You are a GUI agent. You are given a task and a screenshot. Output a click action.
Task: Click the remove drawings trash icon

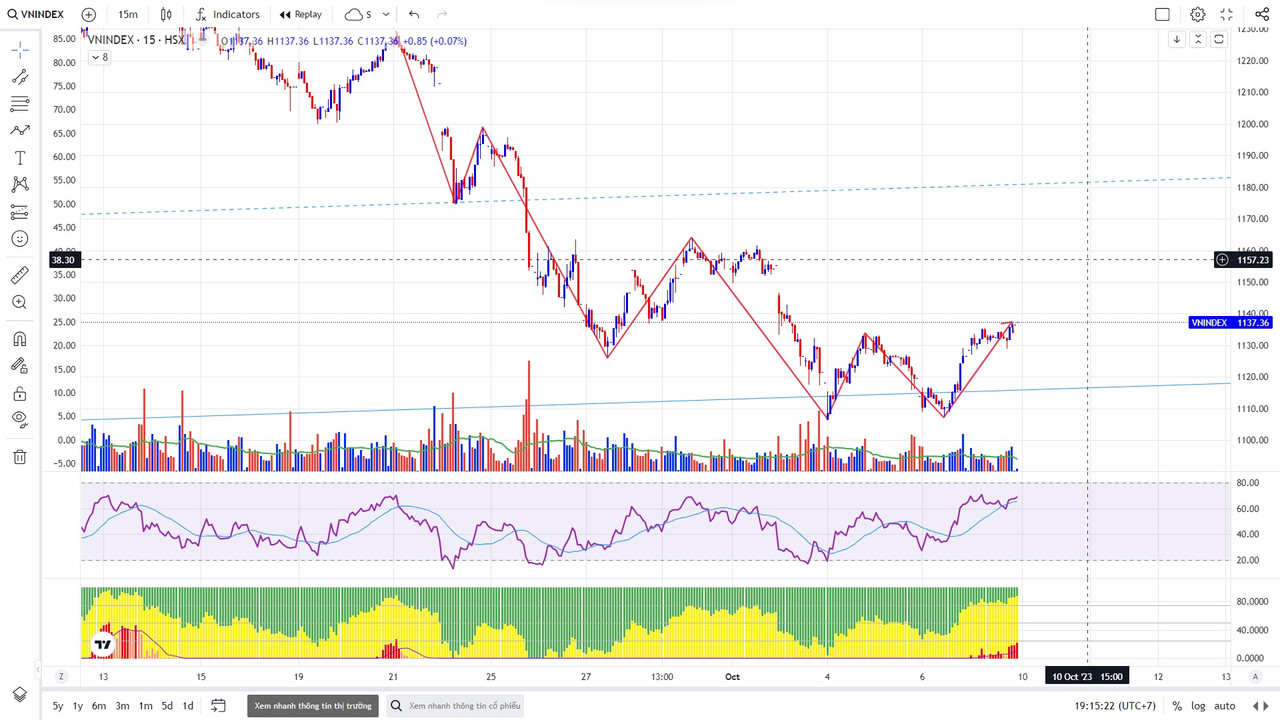20,457
